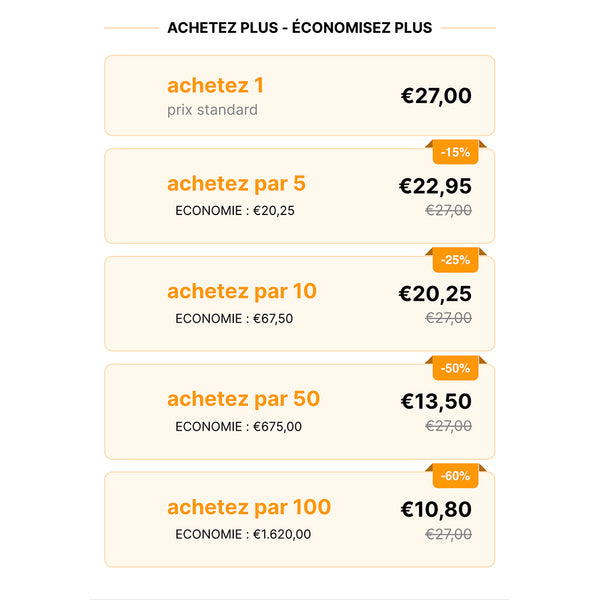Click the -25% discount badge

point(455,260)
